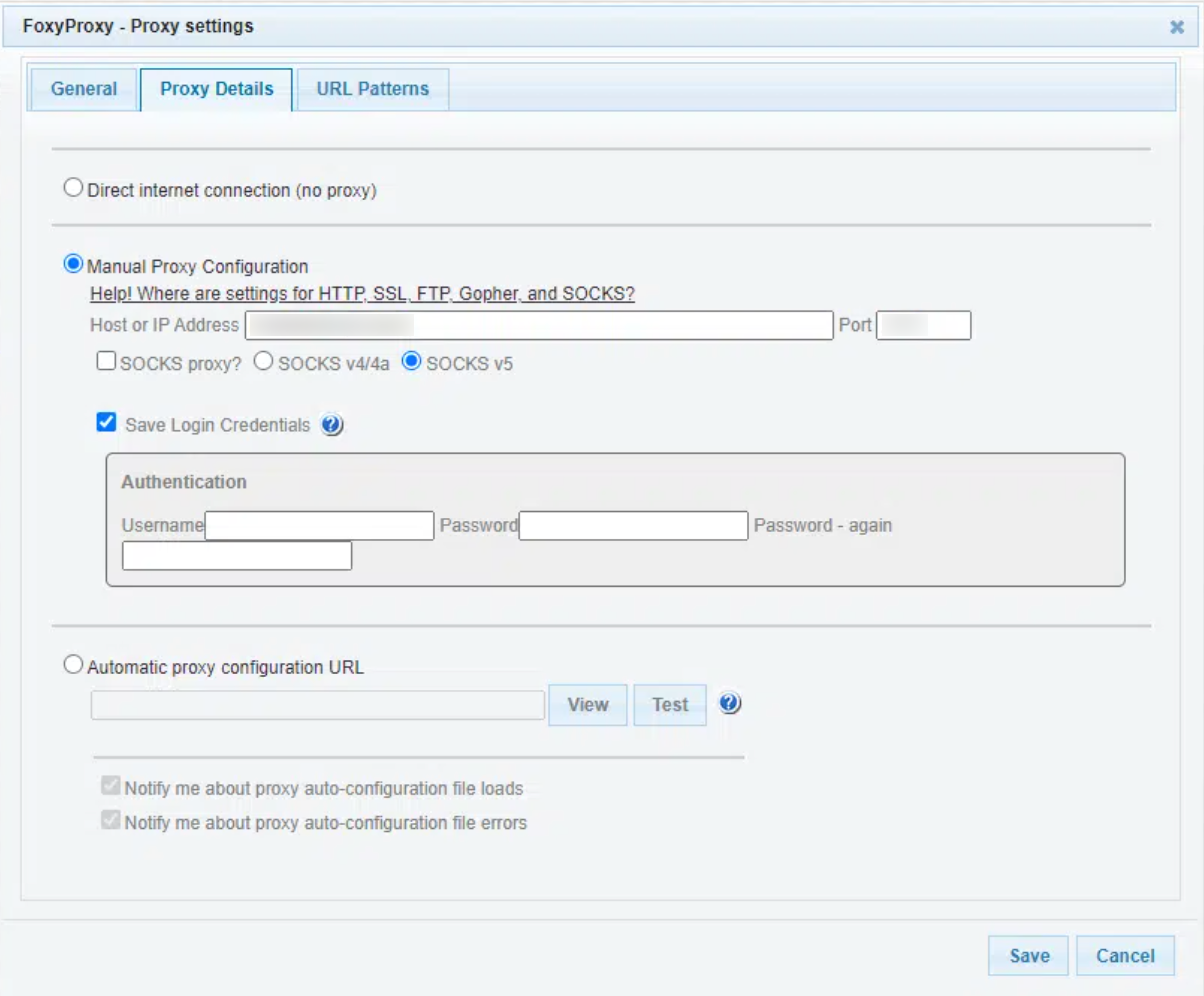Close the FoxyProxy Proxy settings dialog
Viewport: 1204px width, 996px height.
[1177, 27]
